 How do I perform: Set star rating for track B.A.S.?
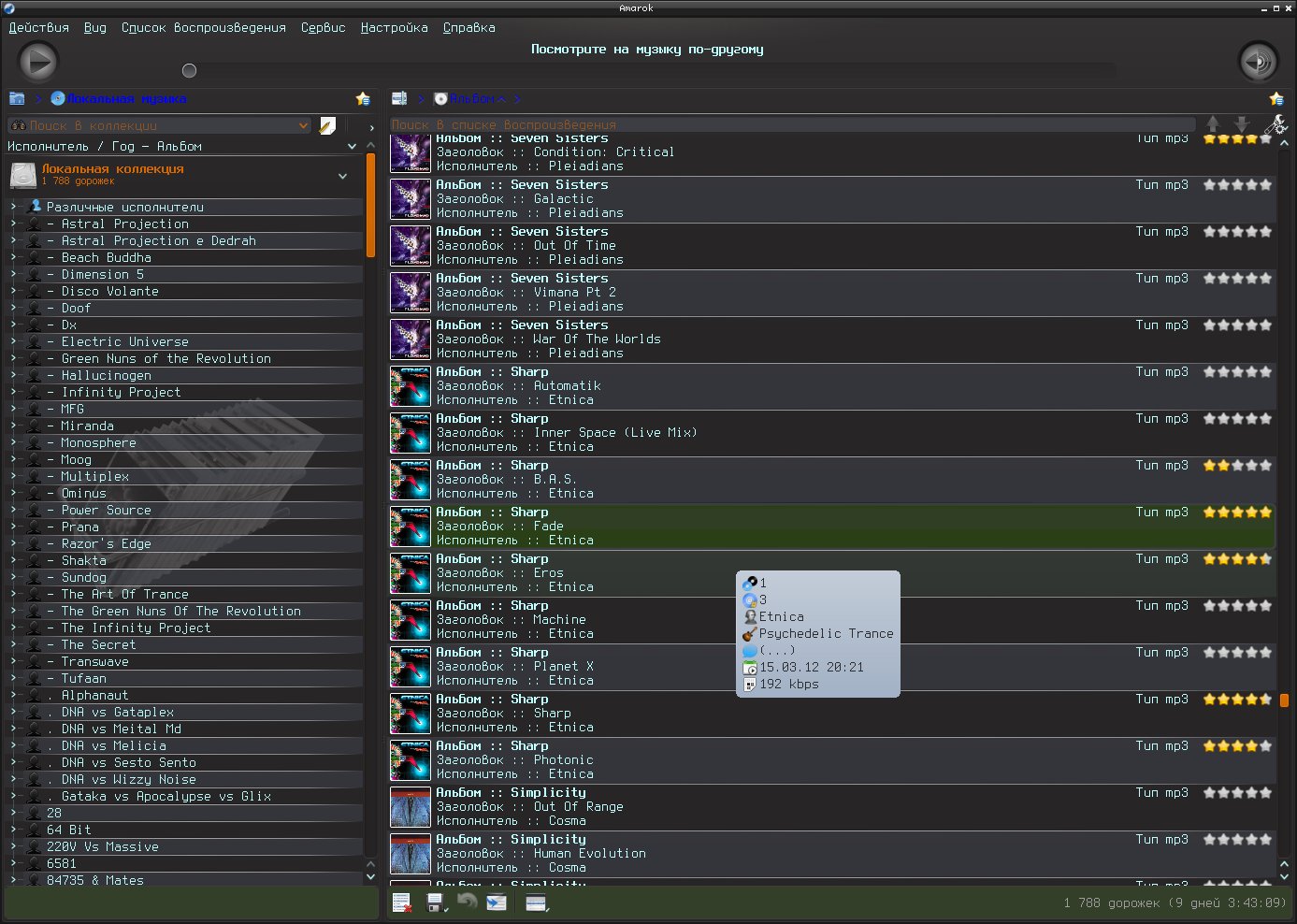tap(1237, 466)
